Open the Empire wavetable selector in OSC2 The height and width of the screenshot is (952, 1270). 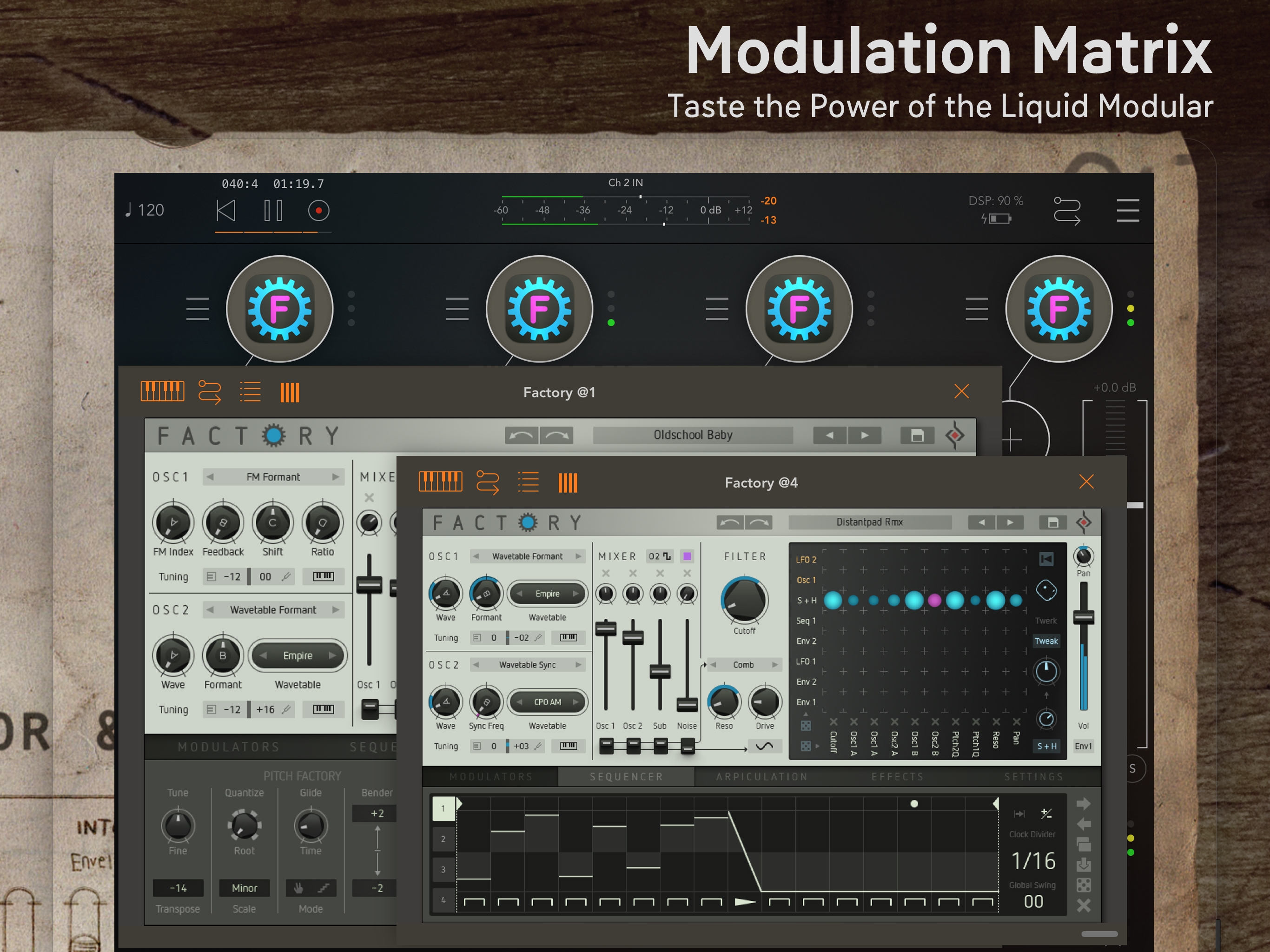click(298, 656)
